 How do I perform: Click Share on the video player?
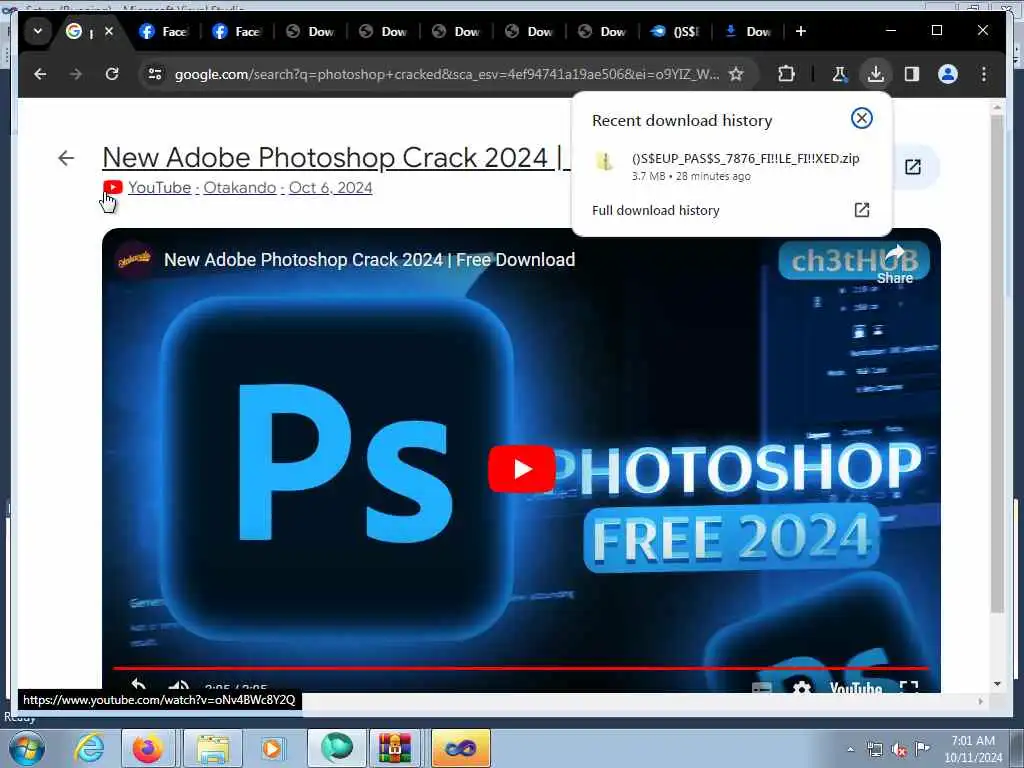tap(895, 264)
